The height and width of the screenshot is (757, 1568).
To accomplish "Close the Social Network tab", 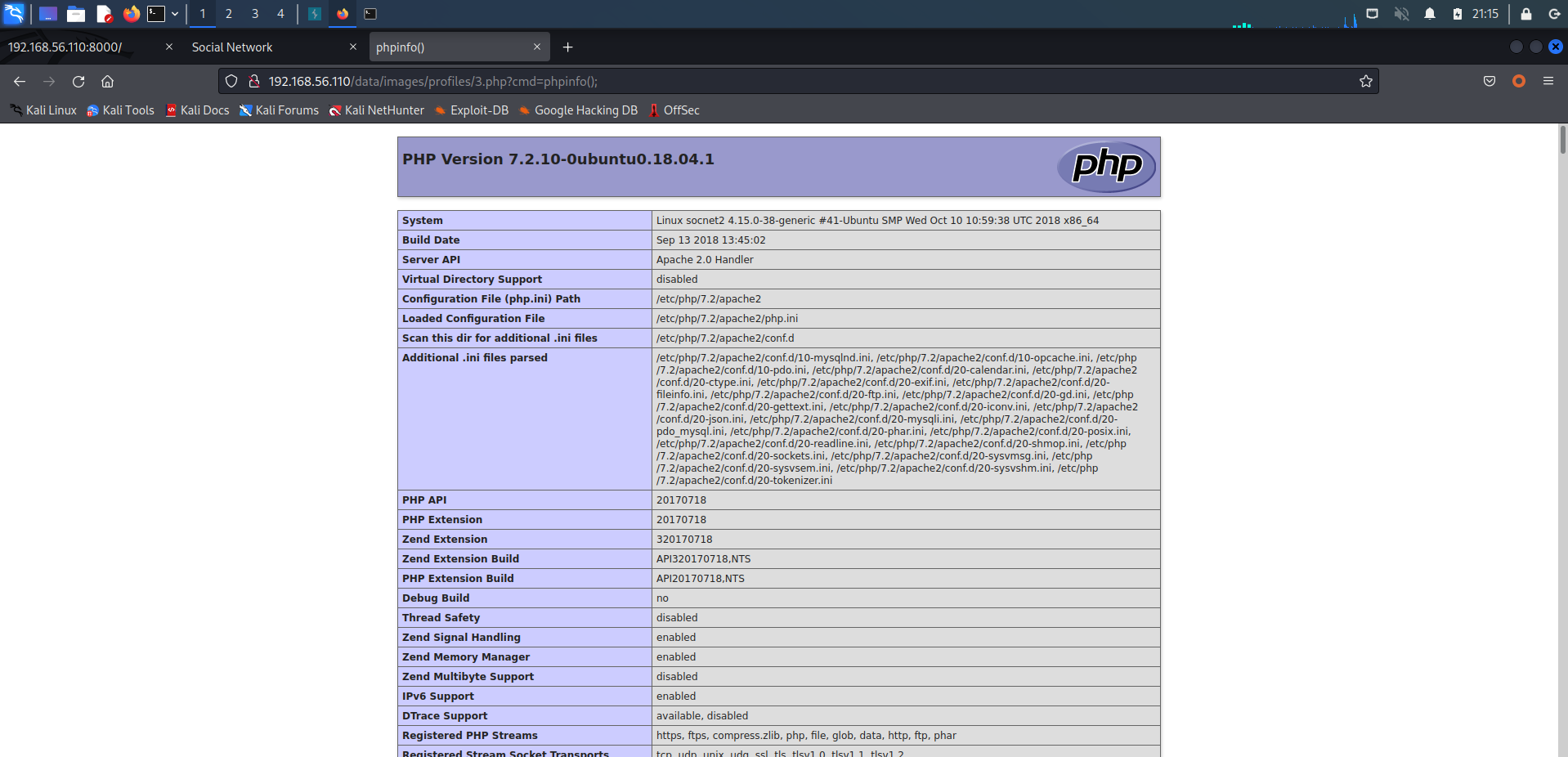I will point(353,47).
